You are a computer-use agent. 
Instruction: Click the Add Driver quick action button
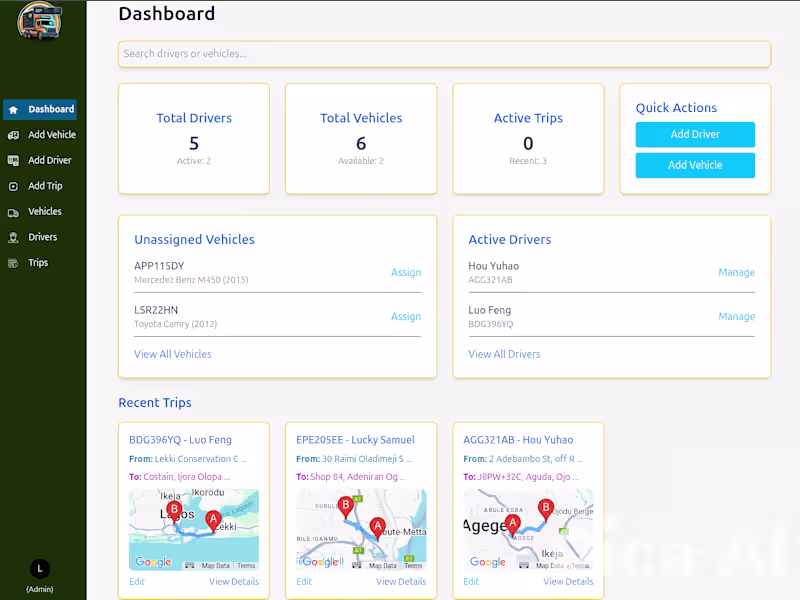[695, 134]
